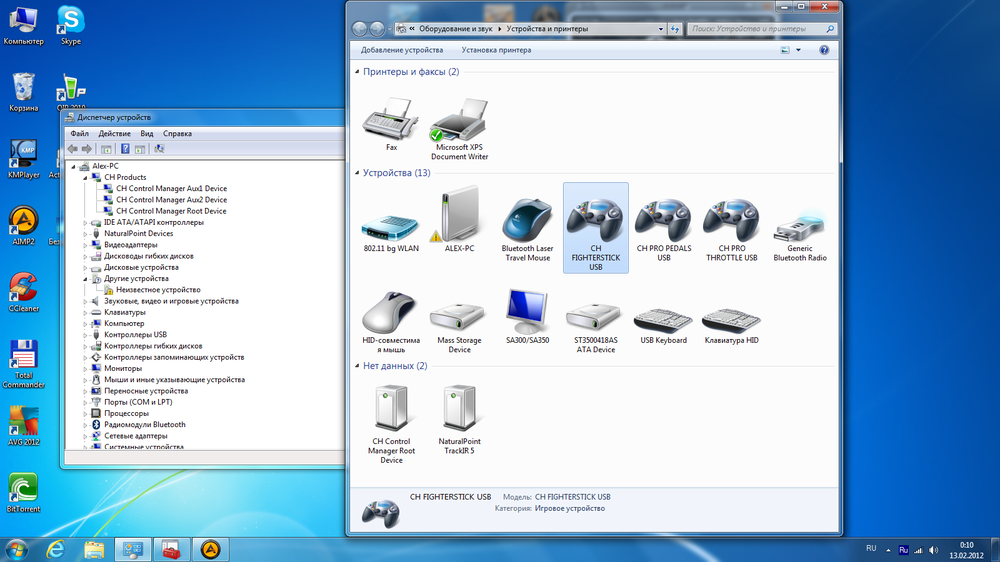Click Оборудование и звук breadcrumb

[455, 29]
